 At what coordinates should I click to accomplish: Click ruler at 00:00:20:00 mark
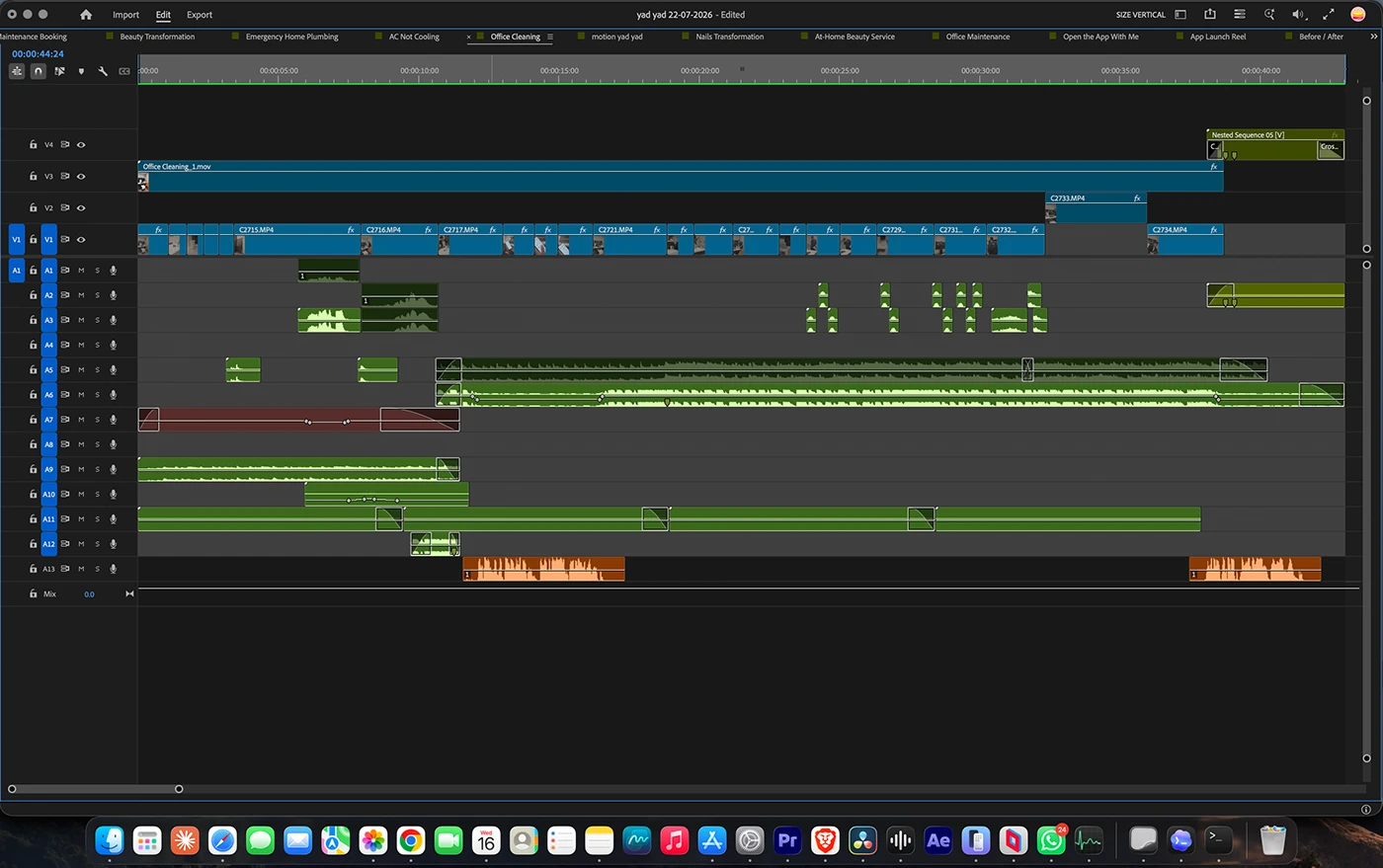click(699, 71)
